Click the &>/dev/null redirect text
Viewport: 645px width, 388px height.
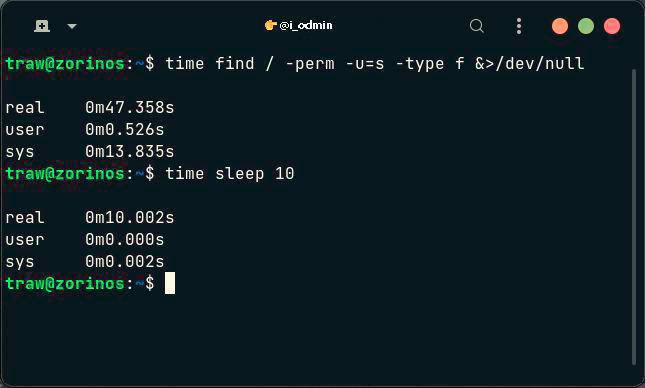(529, 64)
